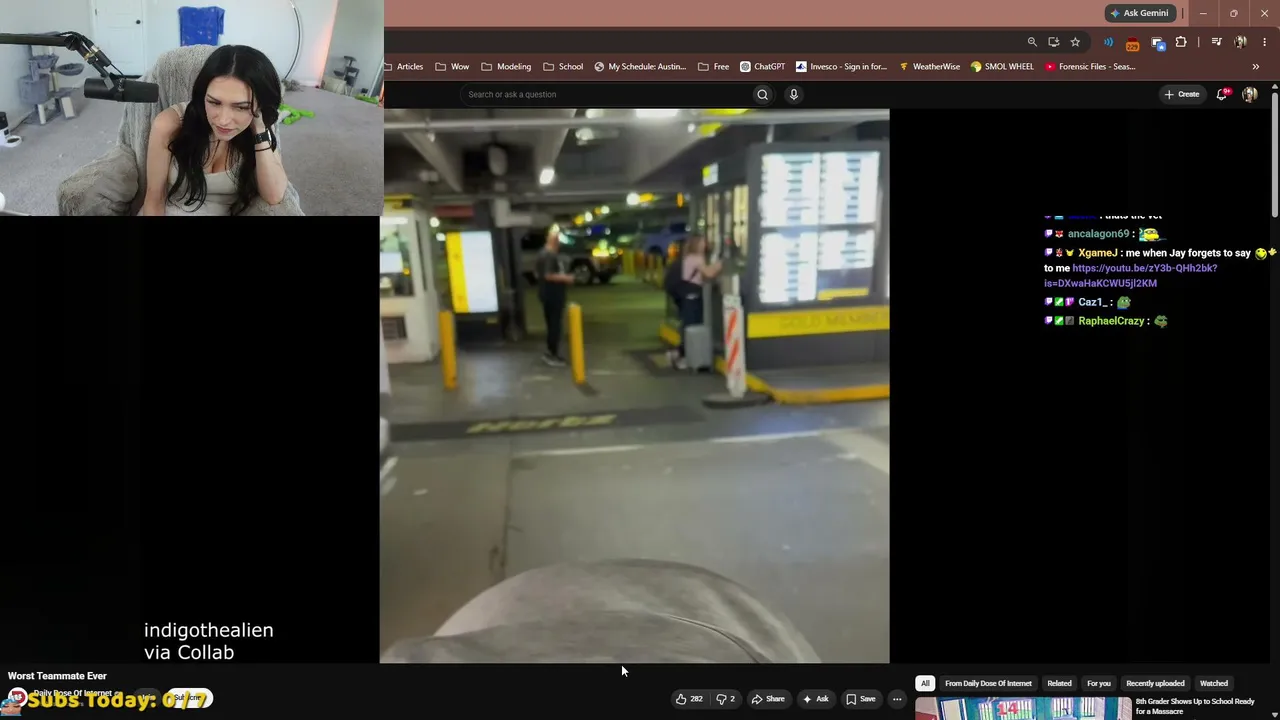Click the RaphaelCrazy username in chat

1111,321
